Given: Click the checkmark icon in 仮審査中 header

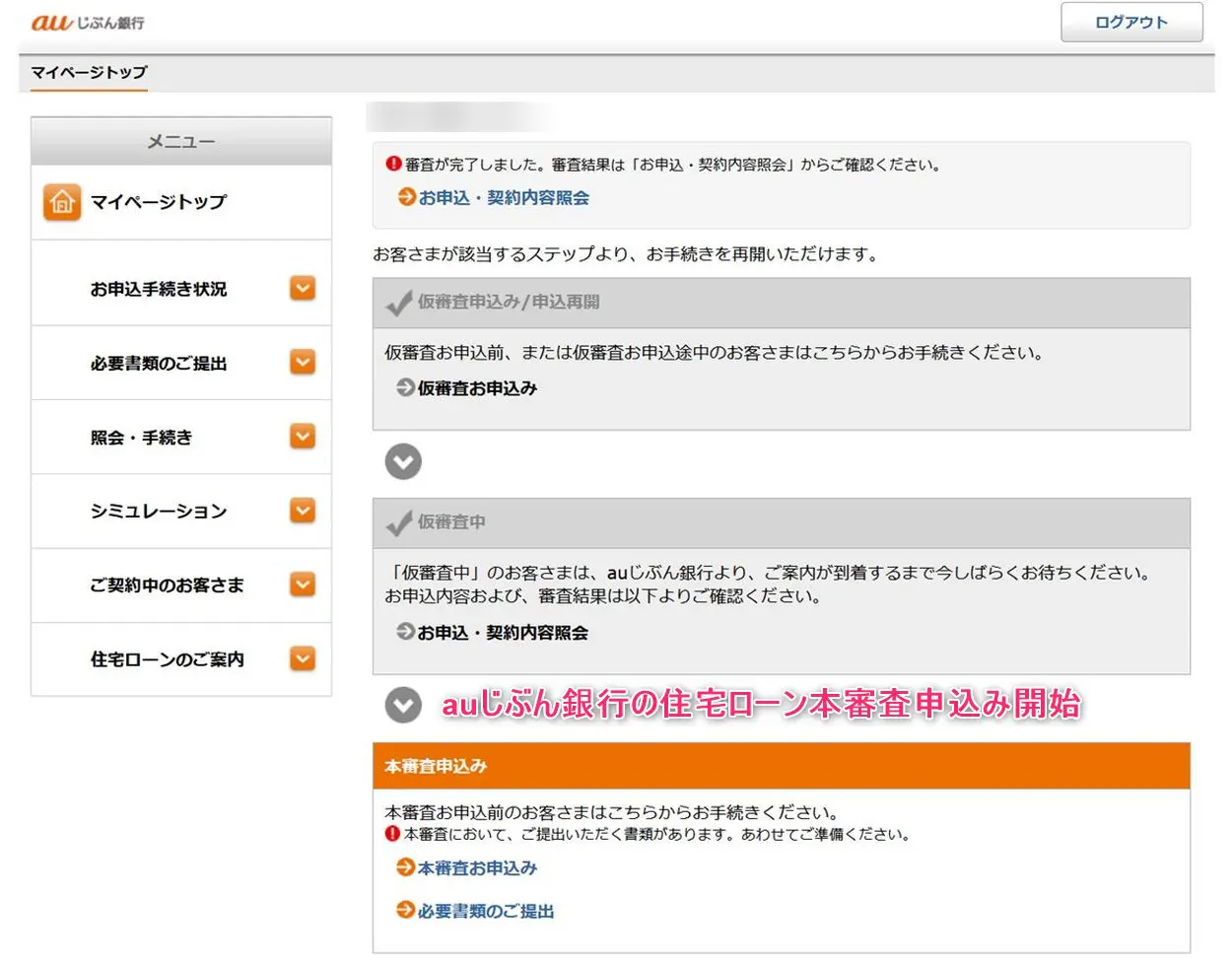Looking at the screenshot, I should (399, 522).
